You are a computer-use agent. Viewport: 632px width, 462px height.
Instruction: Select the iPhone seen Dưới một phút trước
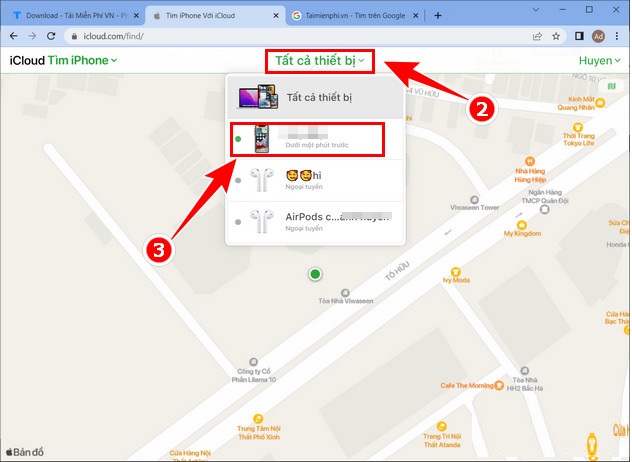click(x=316, y=139)
